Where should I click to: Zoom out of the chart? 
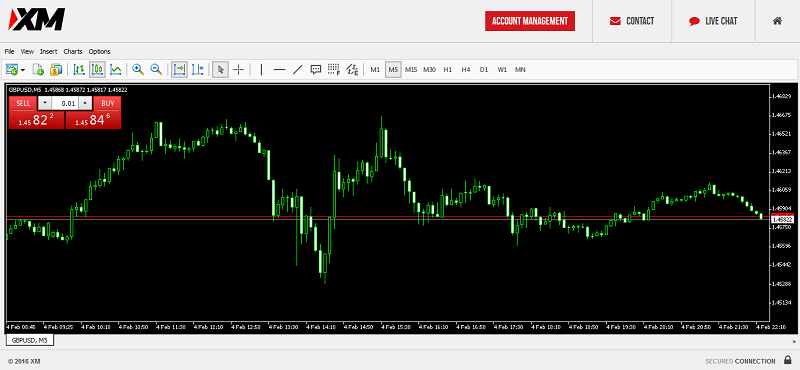[x=156, y=69]
